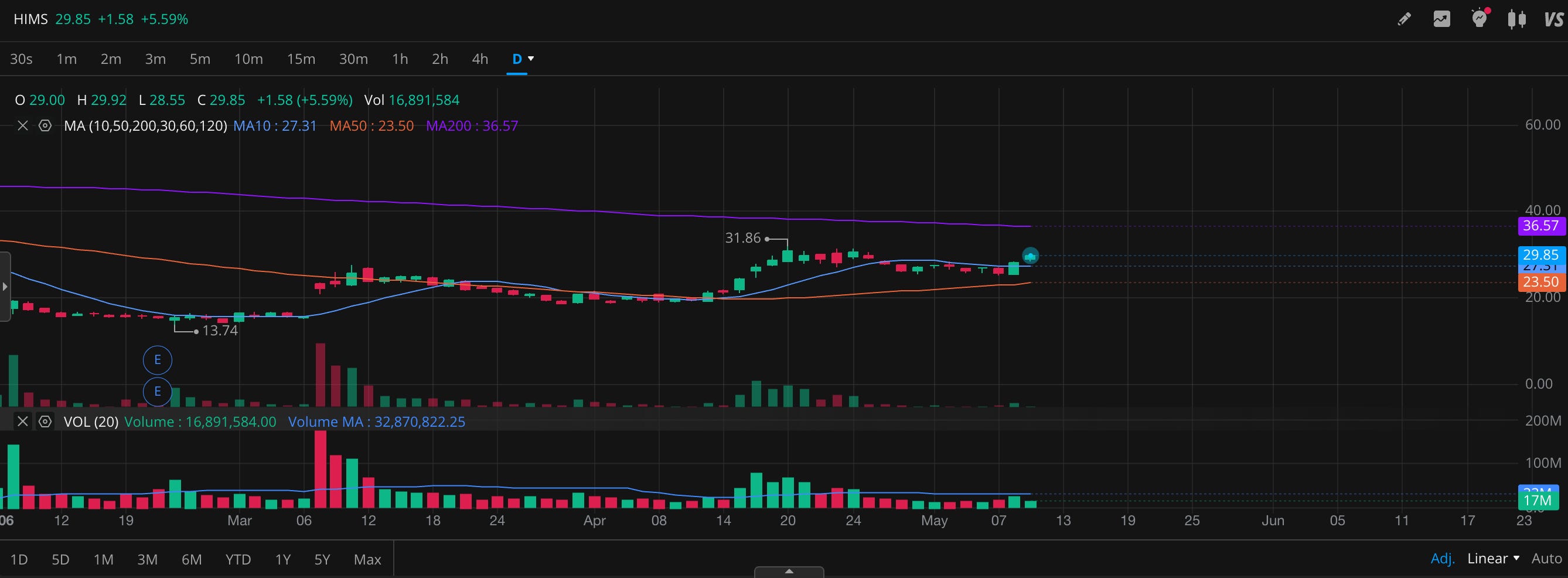Screen dimensions: 1568x578
Task: Click the MA200 : 36.57 value
Action: click(x=472, y=126)
